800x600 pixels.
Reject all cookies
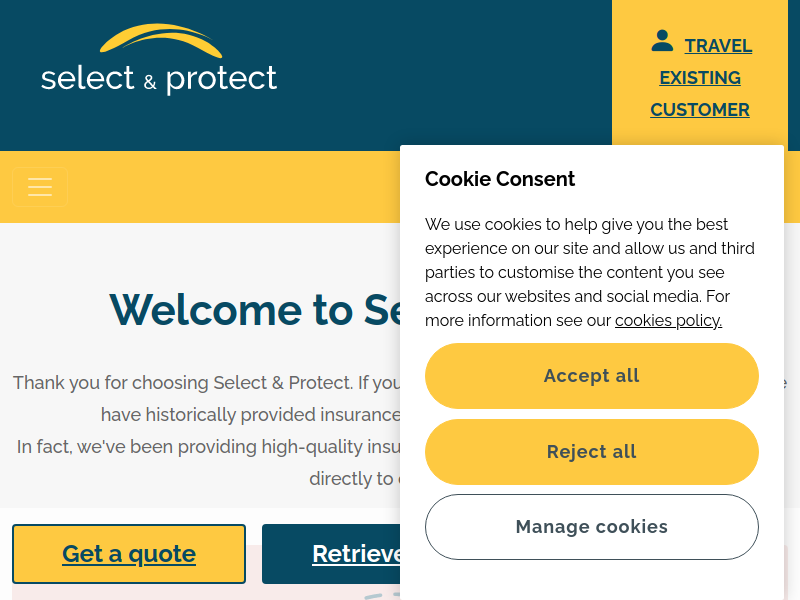[x=591, y=452]
